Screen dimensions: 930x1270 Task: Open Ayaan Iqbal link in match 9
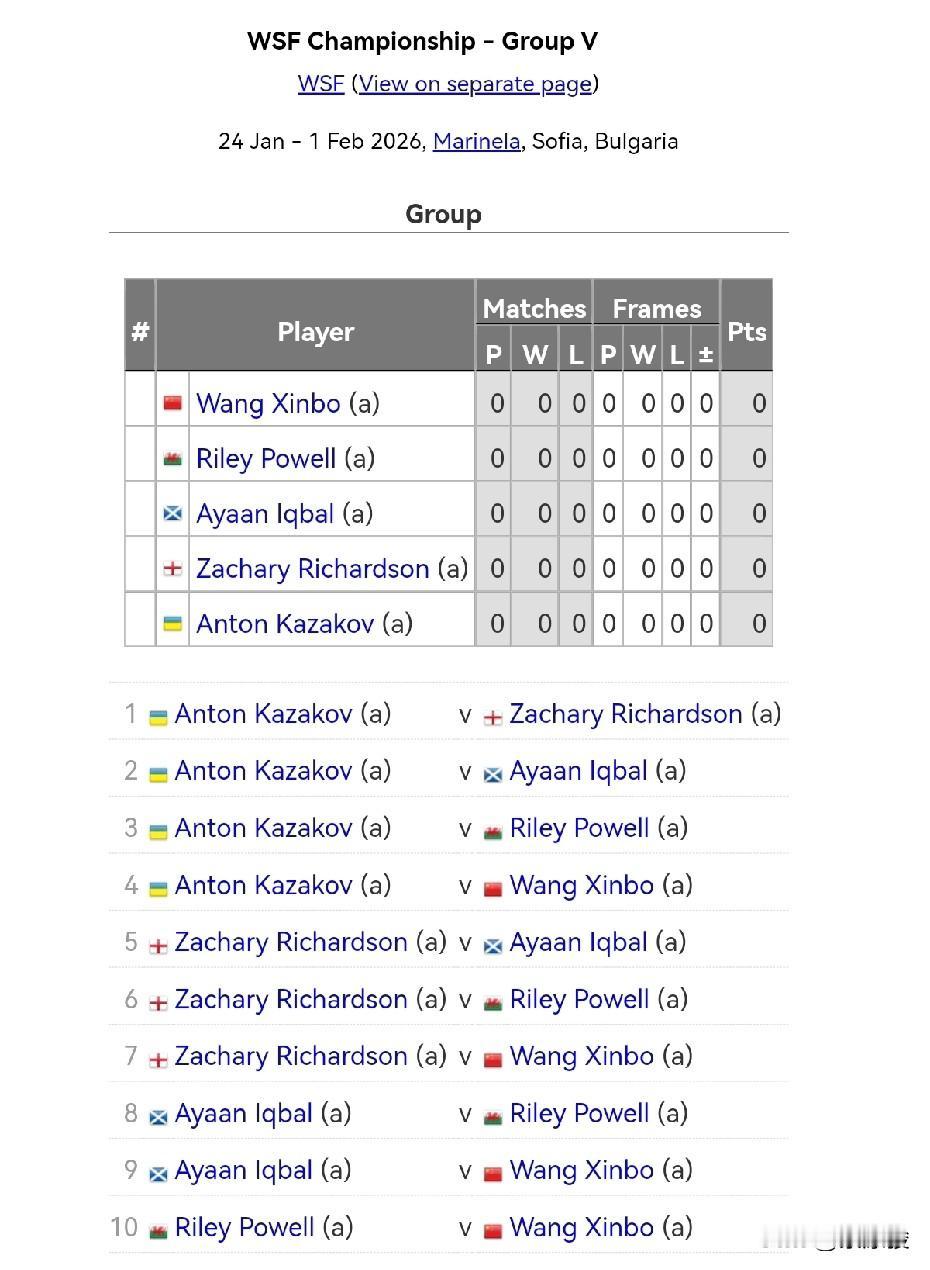tap(244, 1170)
